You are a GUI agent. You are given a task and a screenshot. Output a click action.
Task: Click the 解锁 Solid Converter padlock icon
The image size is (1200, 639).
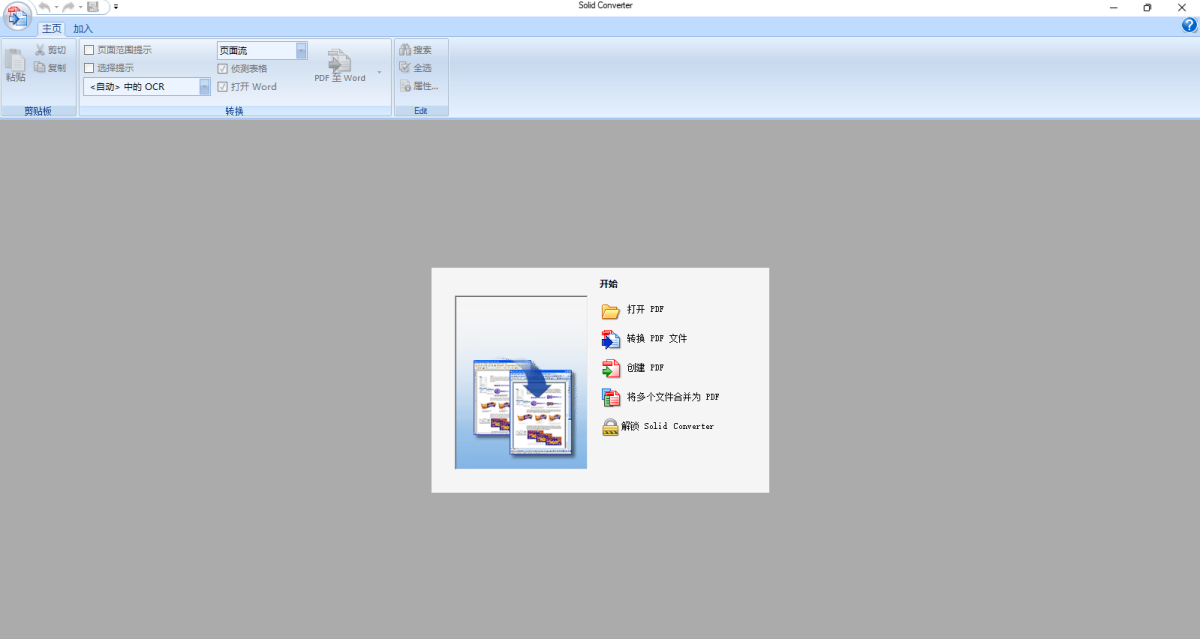tap(611, 426)
